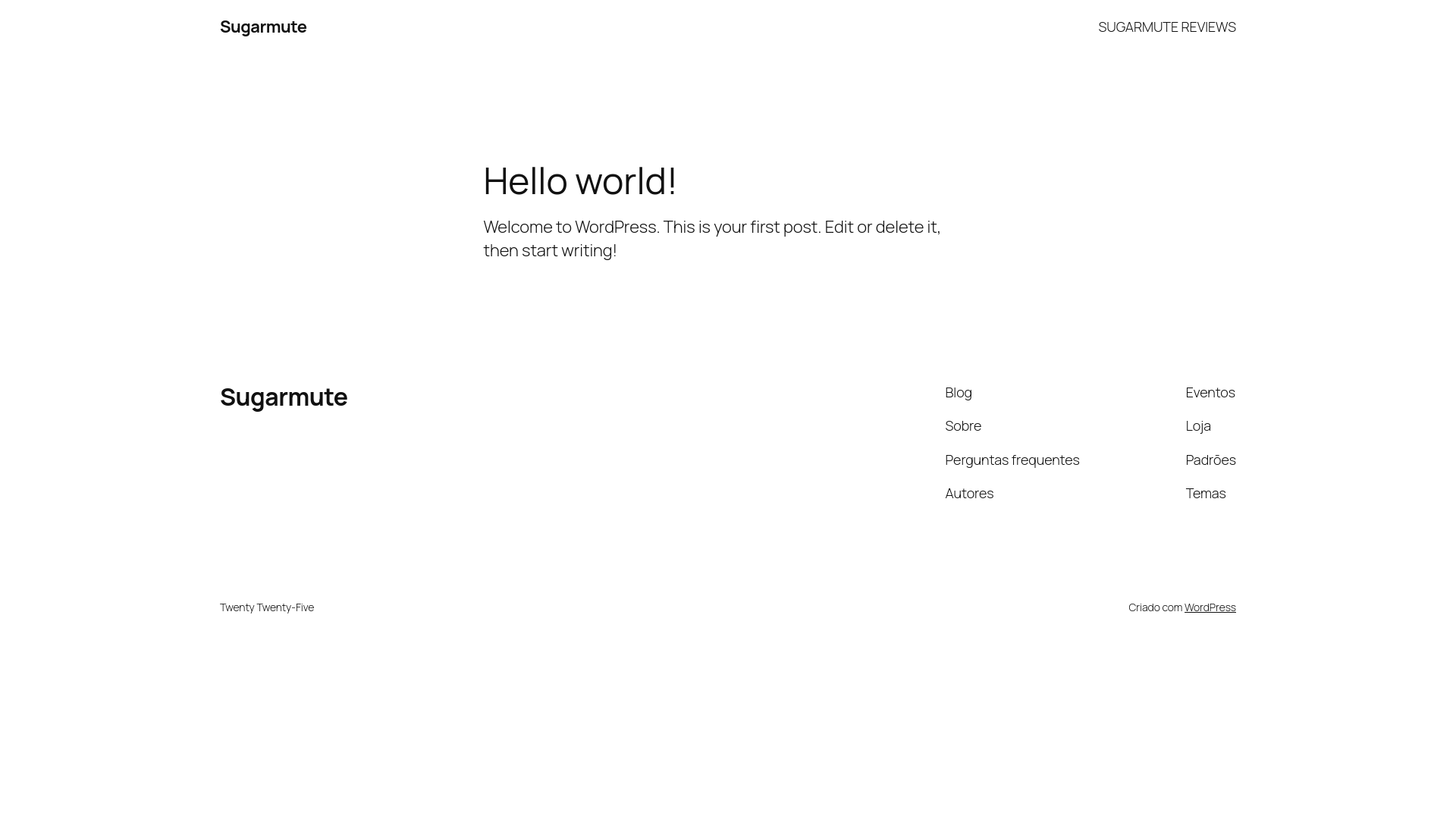Go to the Loja footer link
Image resolution: width=1456 pixels, height=819 pixels.
pyautogui.click(x=1197, y=425)
